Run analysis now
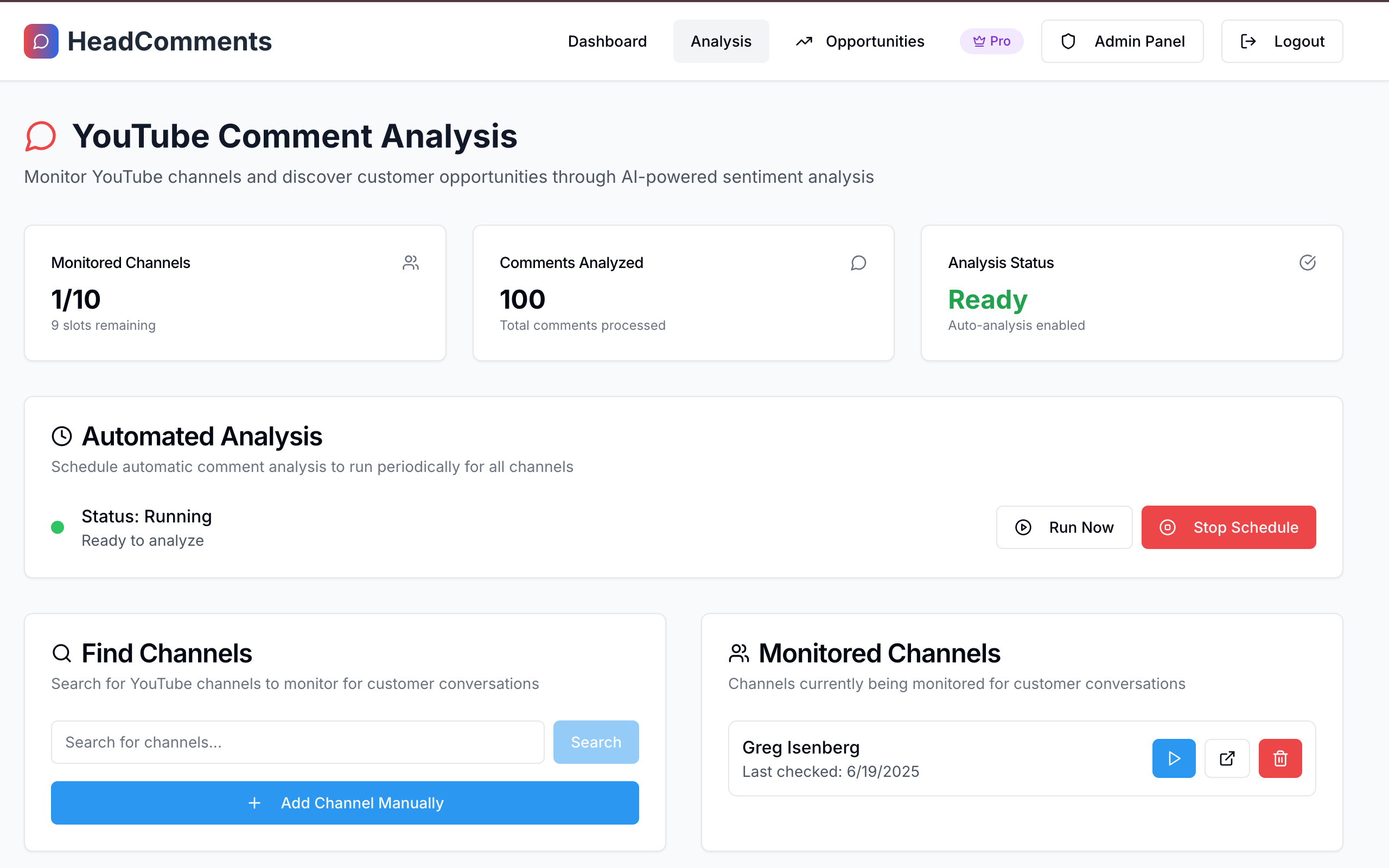 click(1064, 527)
